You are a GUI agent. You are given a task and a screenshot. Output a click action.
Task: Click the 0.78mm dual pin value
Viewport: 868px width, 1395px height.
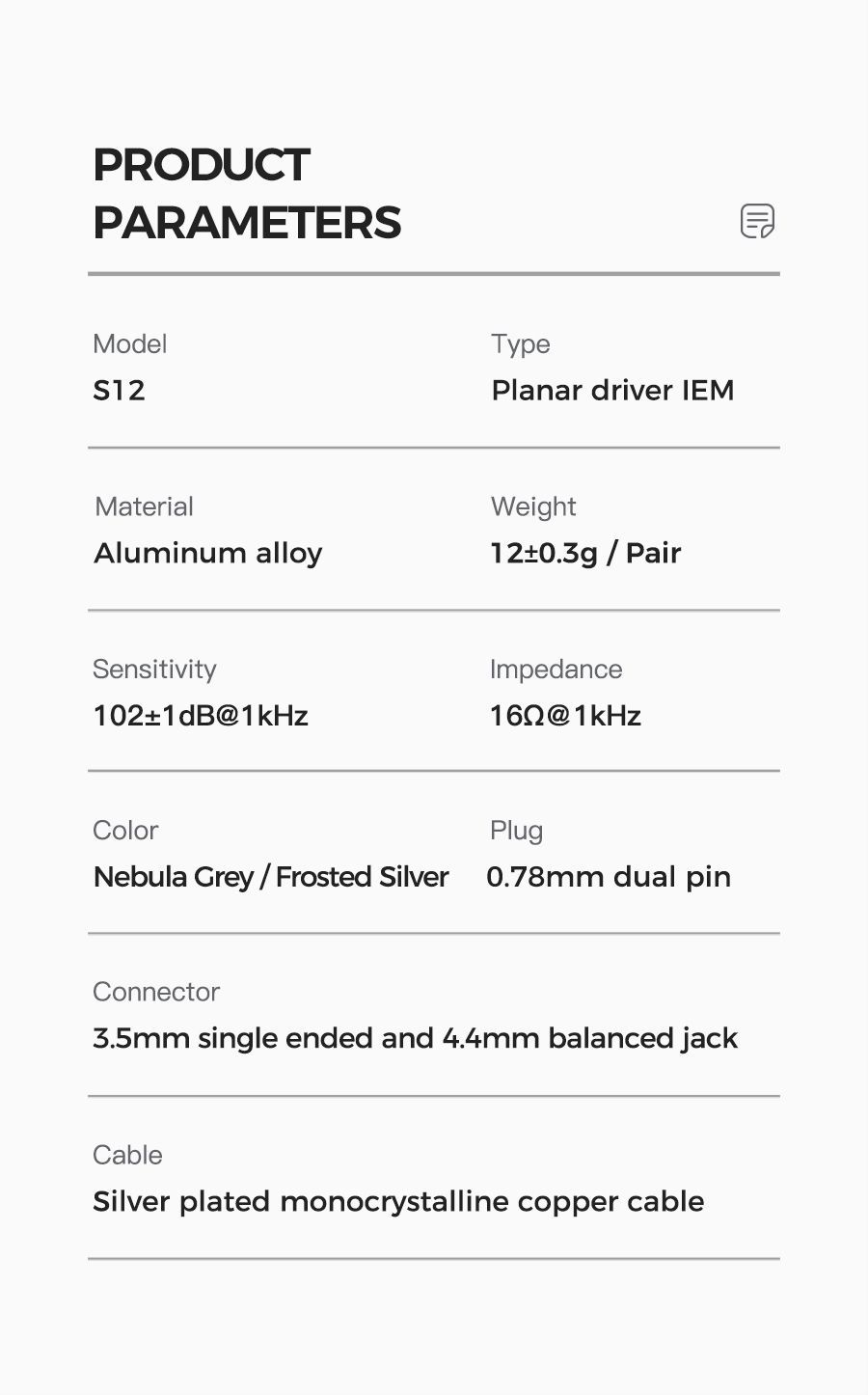point(609,877)
